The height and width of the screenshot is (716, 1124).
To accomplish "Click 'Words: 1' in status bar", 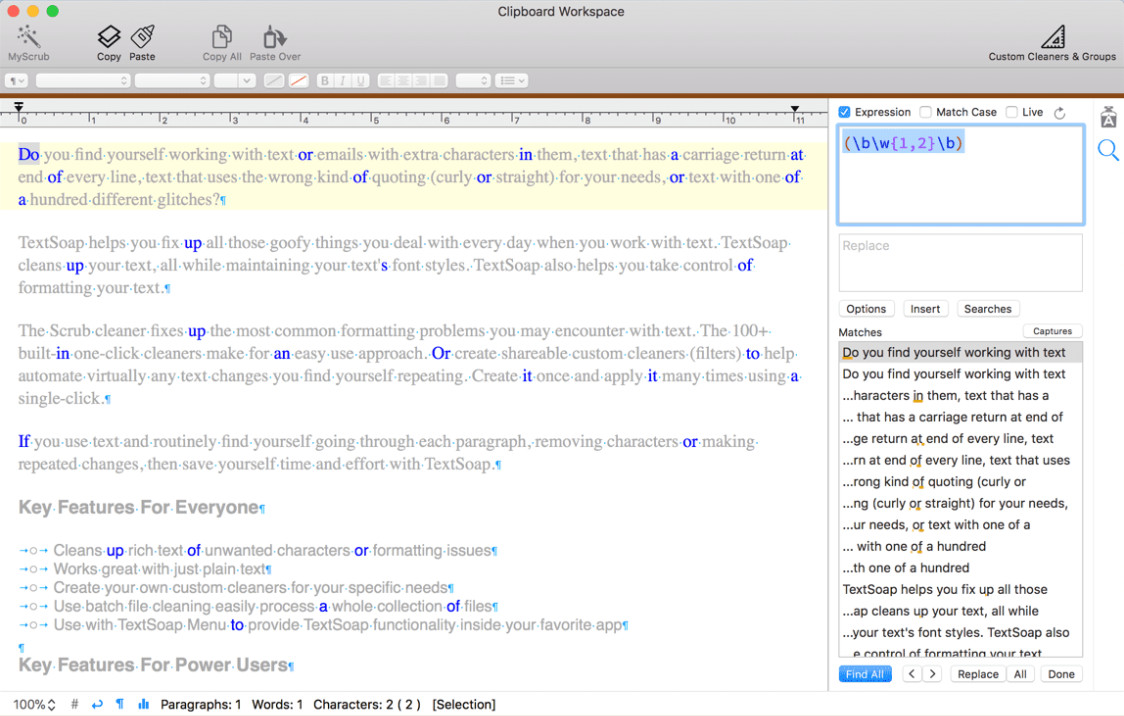I will pyautogui.click(x=277, y=704).
